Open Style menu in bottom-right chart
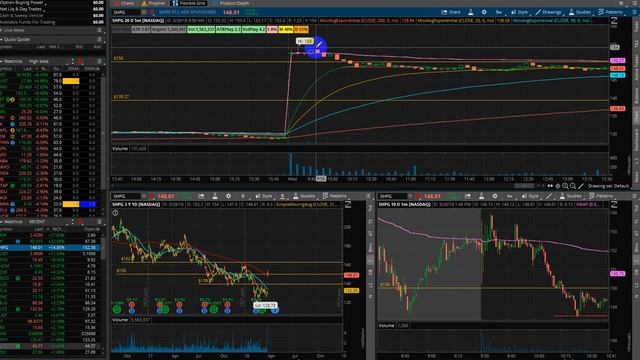The width and height of the screenshot is (640, 360). click(530, 196)
